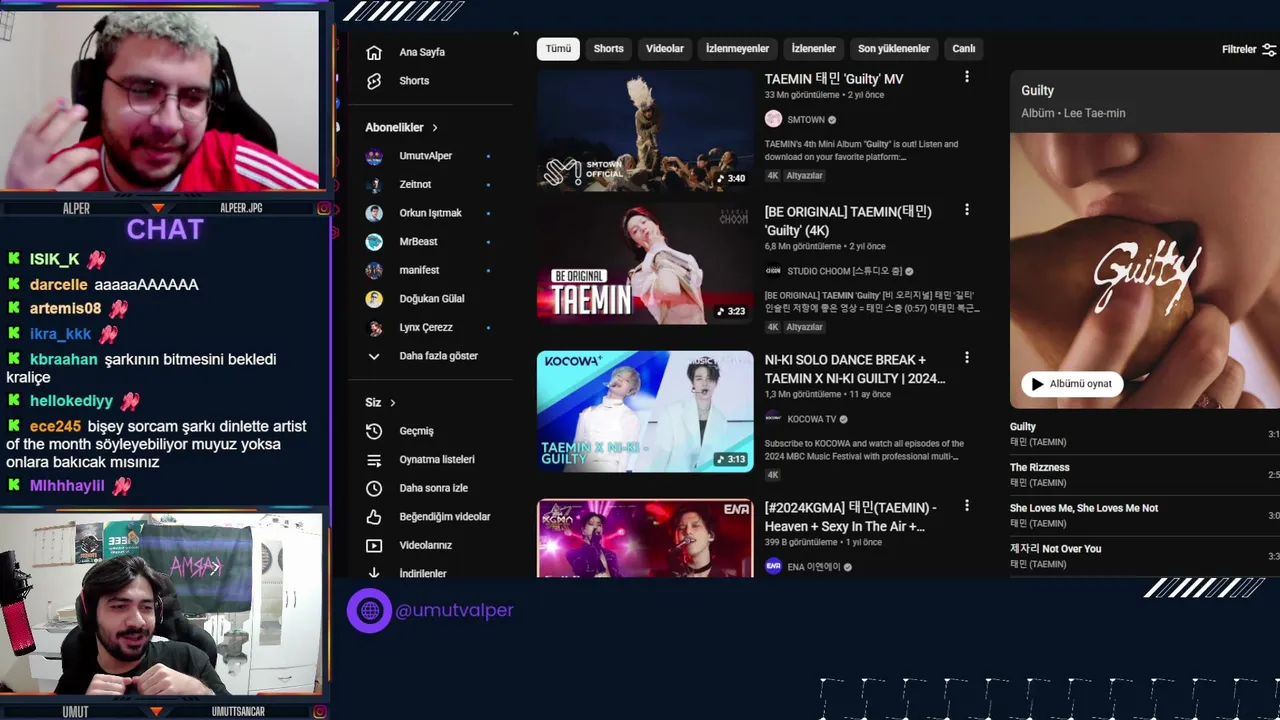
Task: Open Videolarınız icon in sidebar
Action: (x=374, y=545)
